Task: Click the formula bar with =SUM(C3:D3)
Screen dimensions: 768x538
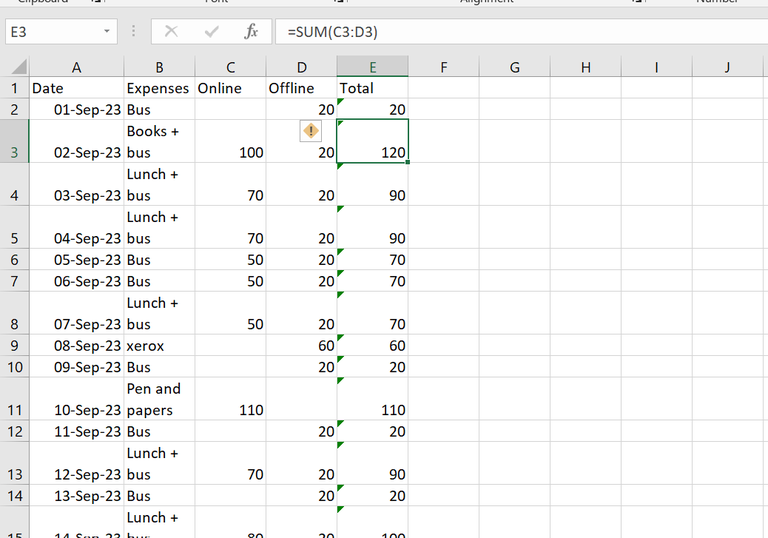Action: point(522,32)
